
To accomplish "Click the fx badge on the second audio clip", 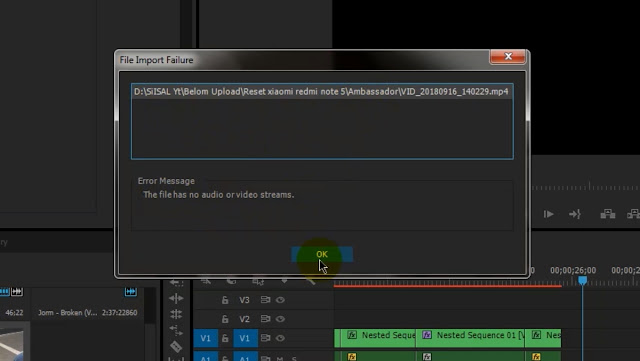I will point(427,357).
